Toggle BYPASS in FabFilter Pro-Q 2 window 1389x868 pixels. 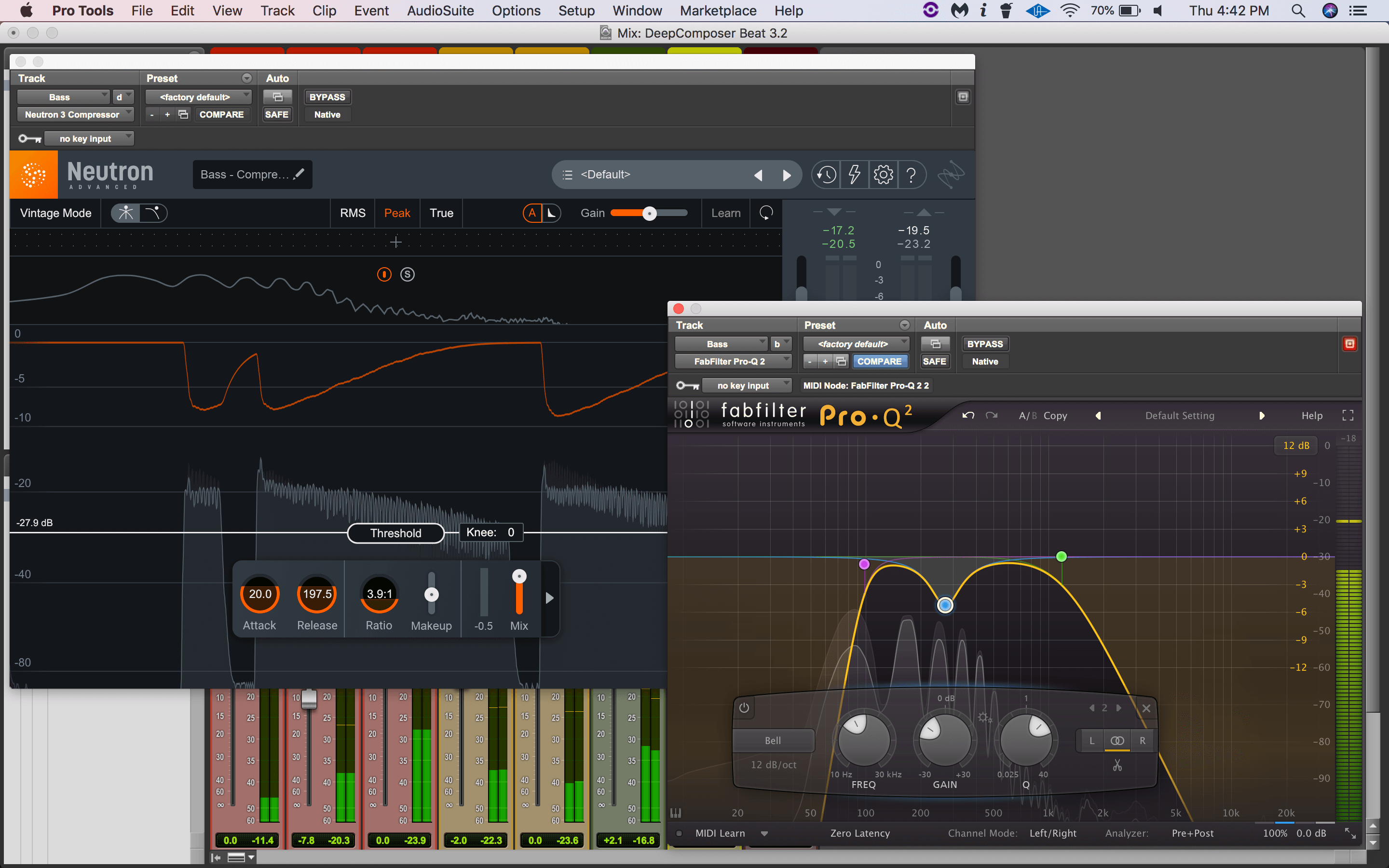click(x=985, y=344)
